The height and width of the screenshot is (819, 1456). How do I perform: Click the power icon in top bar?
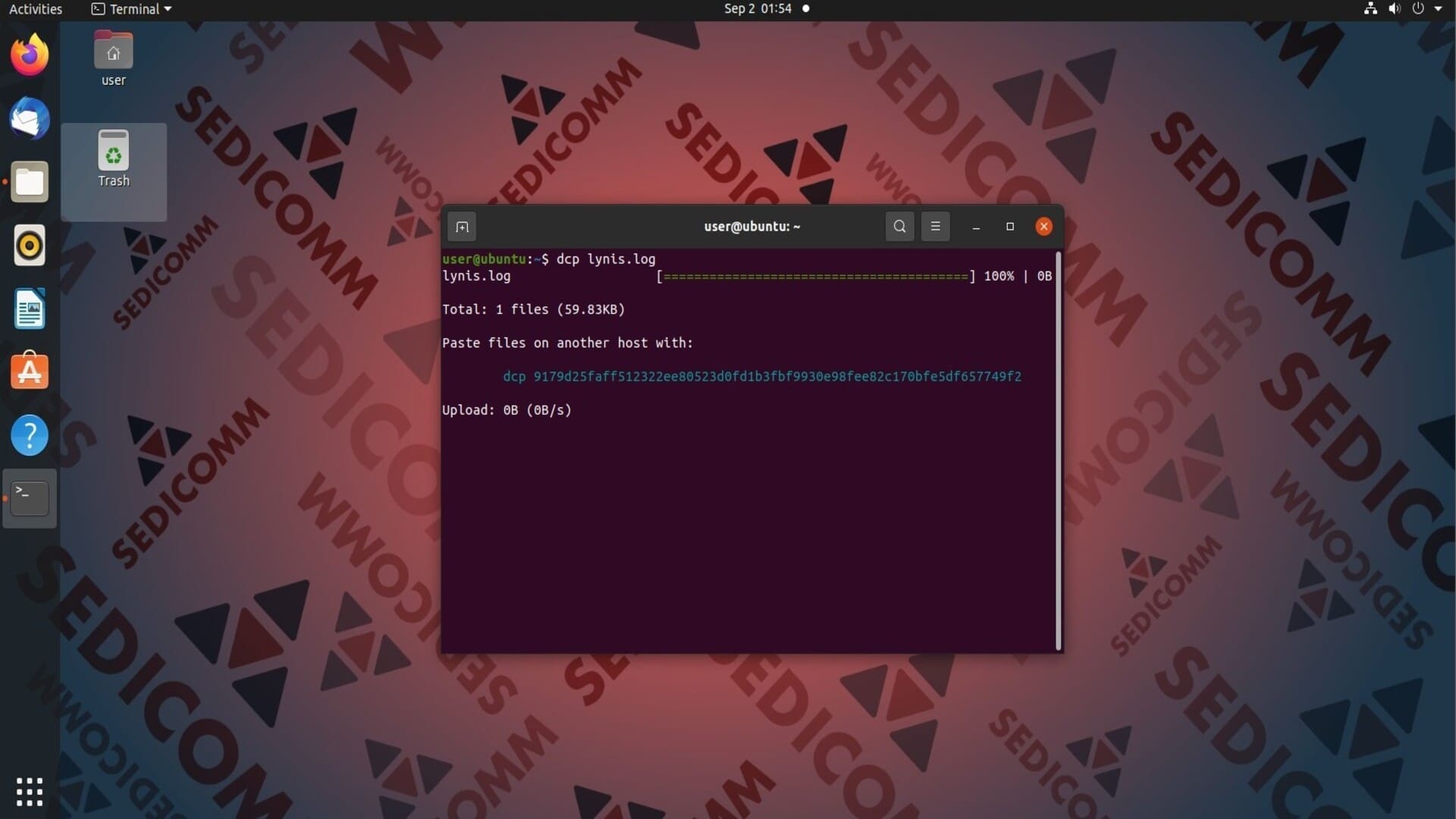pyautogui.click(x=1417, y=8)
